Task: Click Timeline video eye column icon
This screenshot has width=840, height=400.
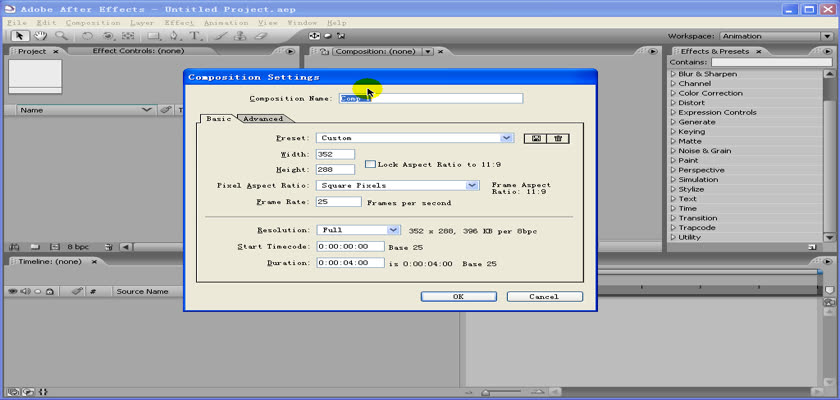Action: click(13, 291)
